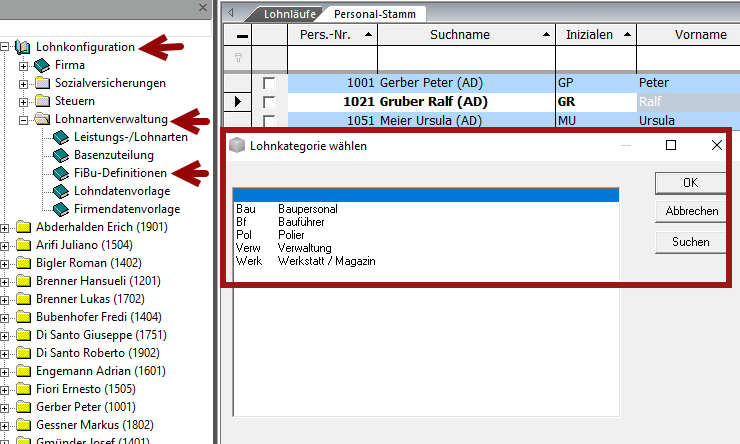Image resolution: width=740 pixels, height=444 pixels.
Task: Click the FiBu-Definitionen book icon
Action: [60, 173]
